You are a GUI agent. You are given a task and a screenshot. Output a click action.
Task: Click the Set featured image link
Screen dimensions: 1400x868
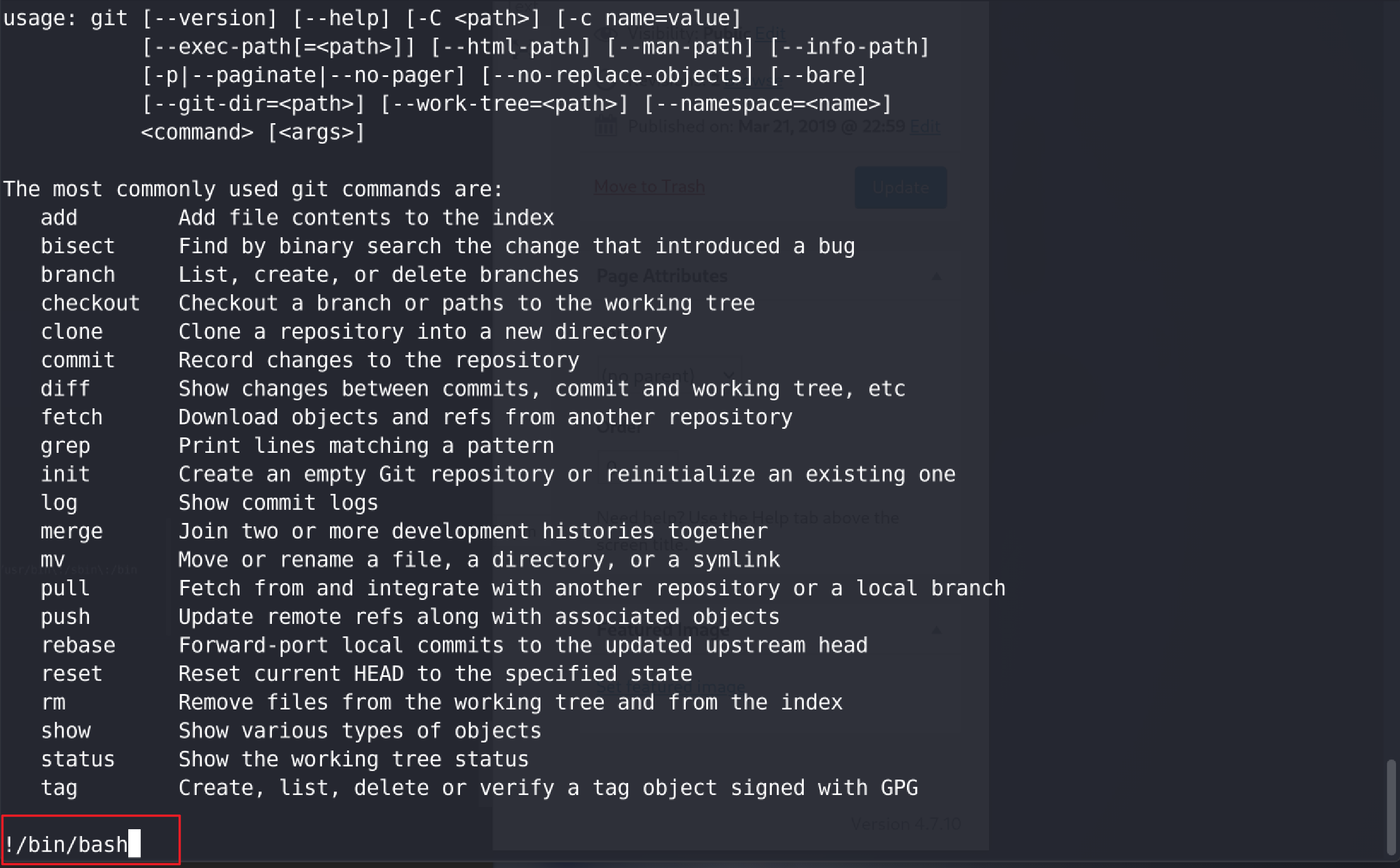(671, 687)
